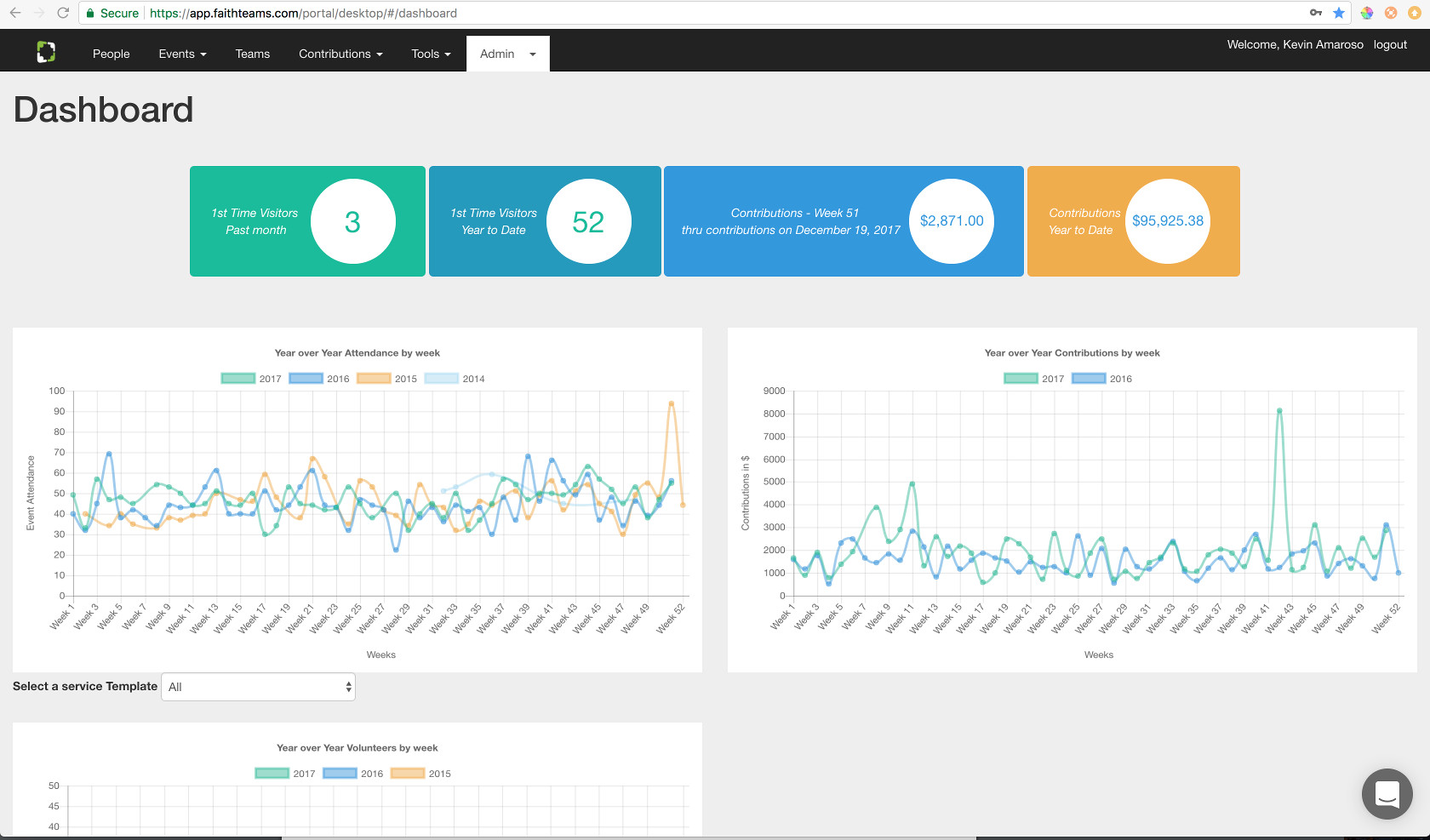Click the 2015 peak point near Week 52
This screenshot has width=1430, height=840.
pyautogui.click(x=672, y=403)
